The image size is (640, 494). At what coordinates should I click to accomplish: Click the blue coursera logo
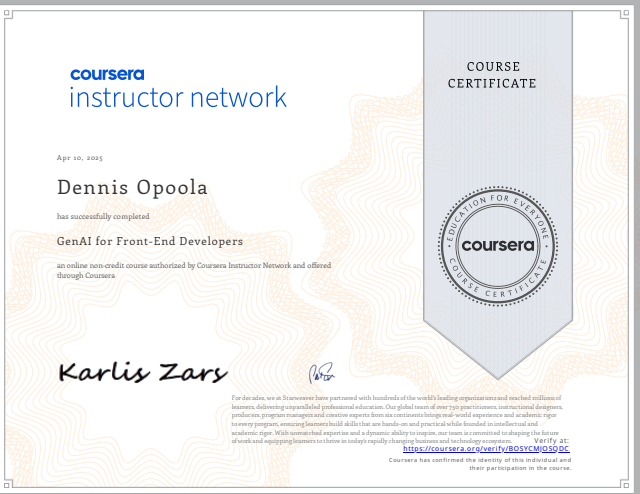(x=107, y=74)
